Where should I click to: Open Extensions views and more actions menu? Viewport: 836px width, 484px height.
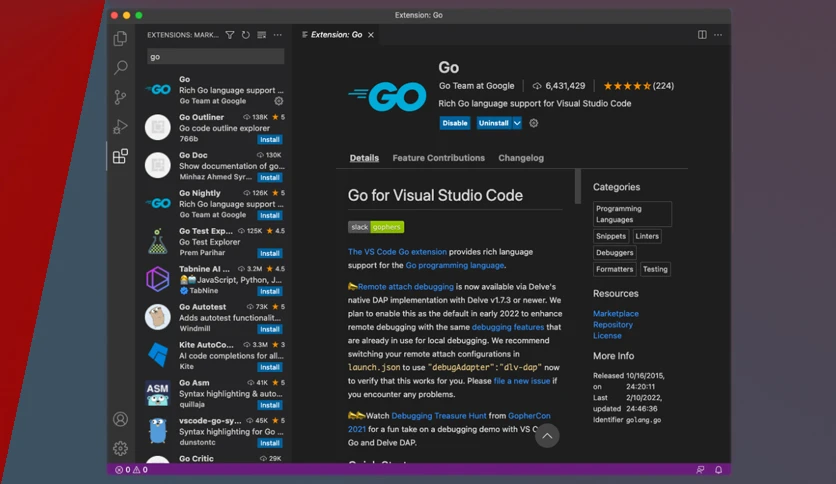(x=278, y=35)
